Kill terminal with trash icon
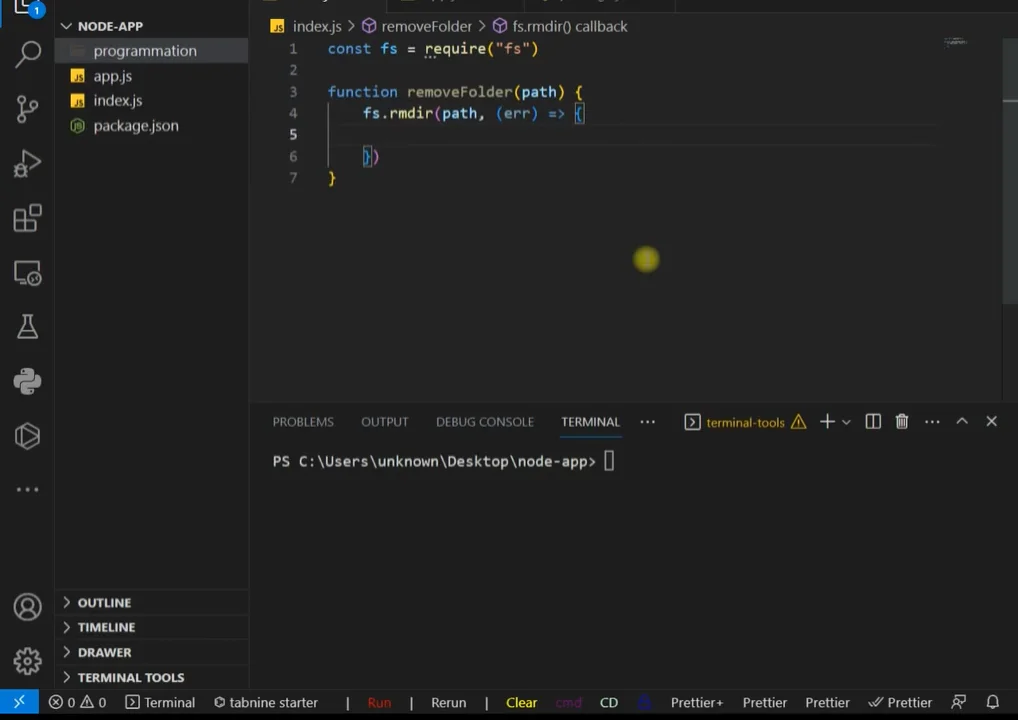Screen dimensions: 1018x720 click(x=902, y=422)
